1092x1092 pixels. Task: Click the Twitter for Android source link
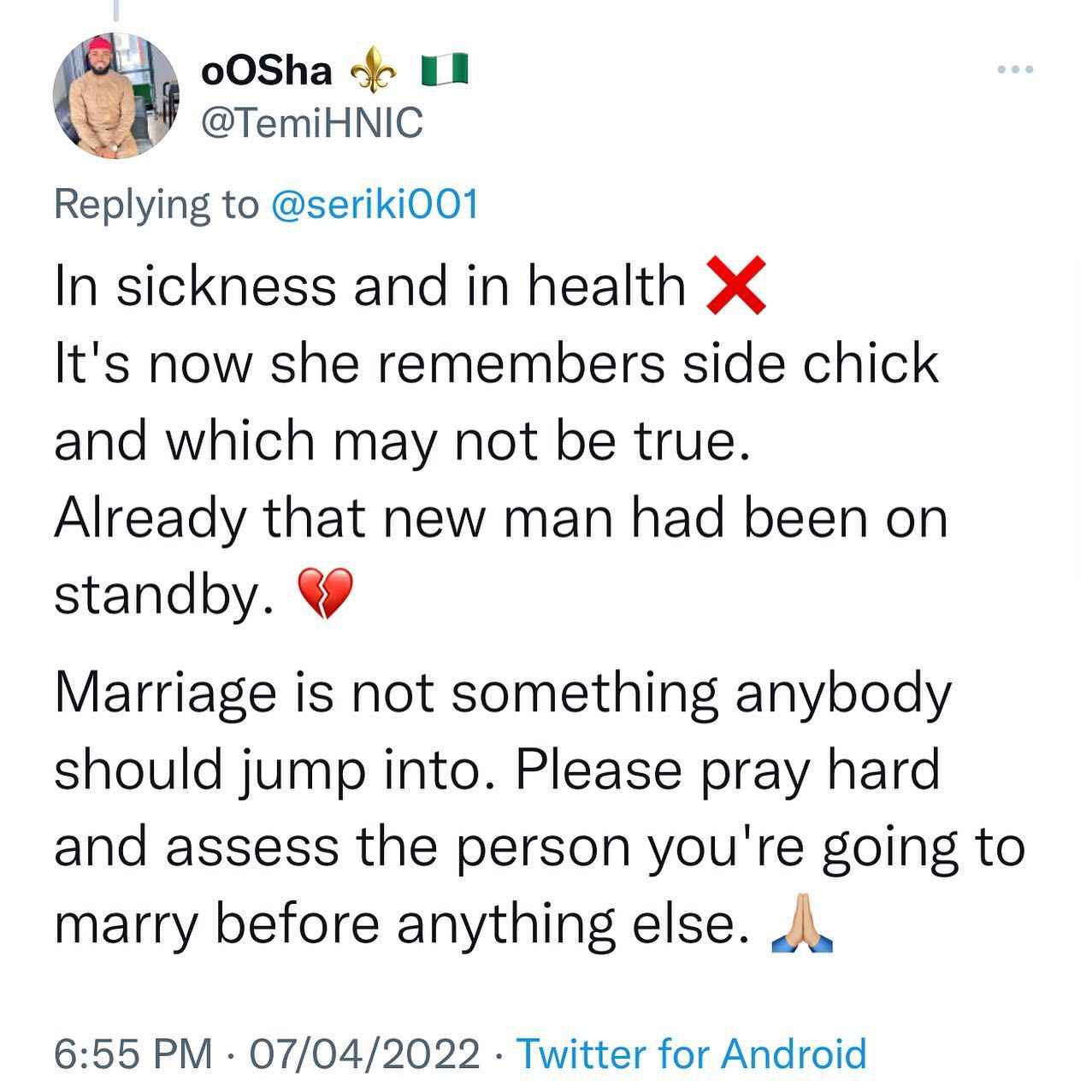[x=693, y=1054]
